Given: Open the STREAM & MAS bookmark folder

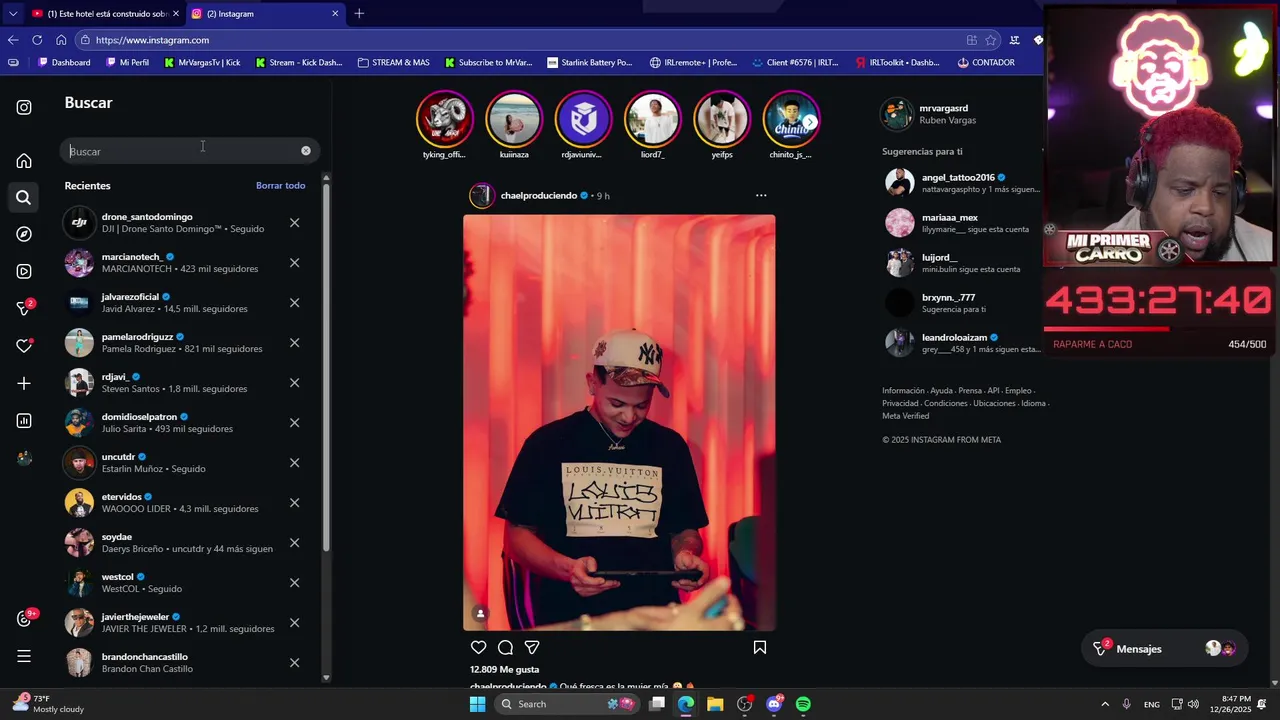Looking at the screenshot, I should (x=393, y=62).
